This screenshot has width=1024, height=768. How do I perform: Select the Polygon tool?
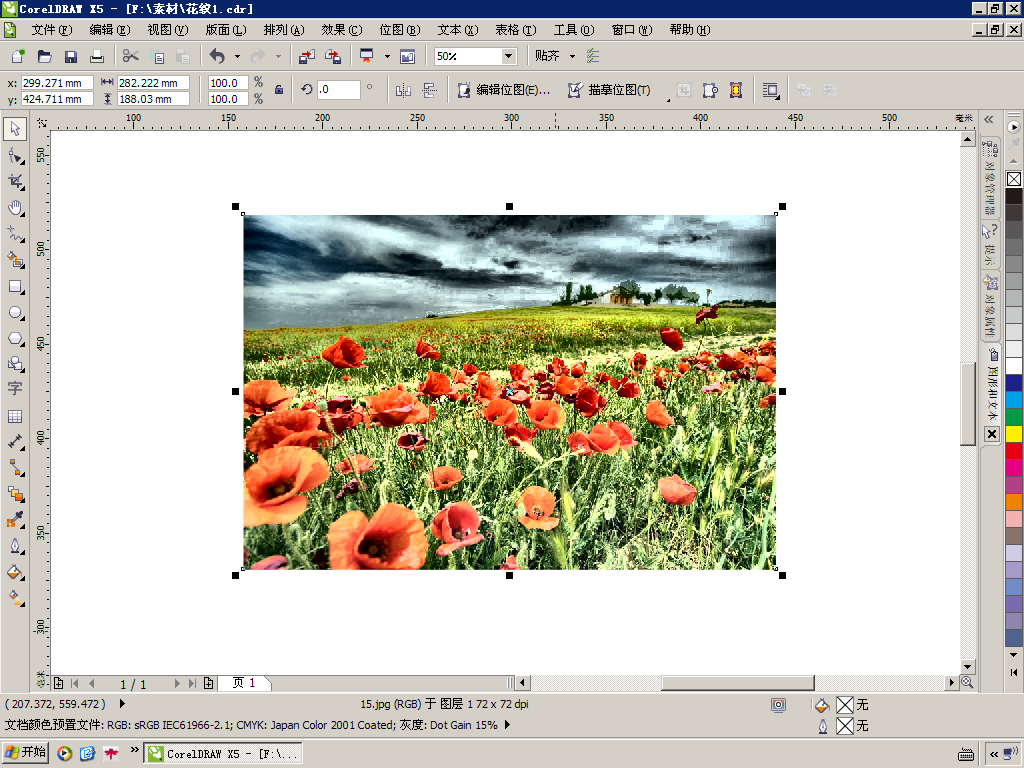15,339
